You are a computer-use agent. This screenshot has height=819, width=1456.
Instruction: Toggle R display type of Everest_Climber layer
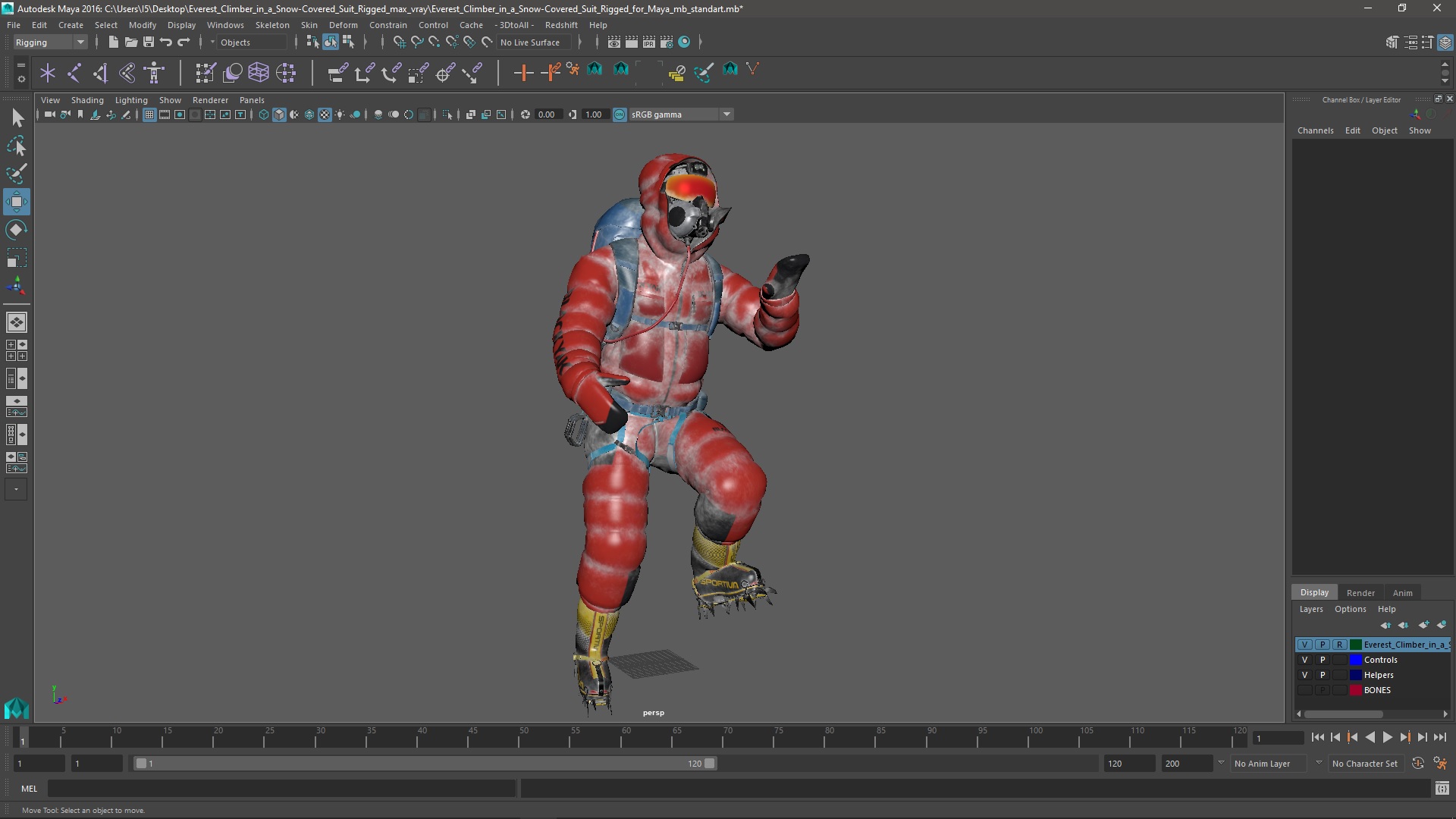[x=1340, y=645]
